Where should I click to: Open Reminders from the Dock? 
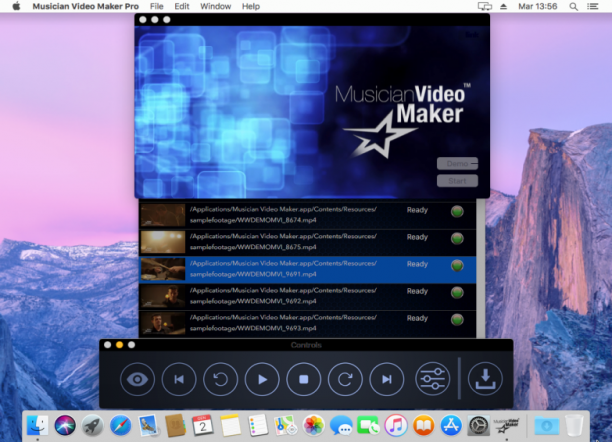pyautogui.click(x=258, y=425)
